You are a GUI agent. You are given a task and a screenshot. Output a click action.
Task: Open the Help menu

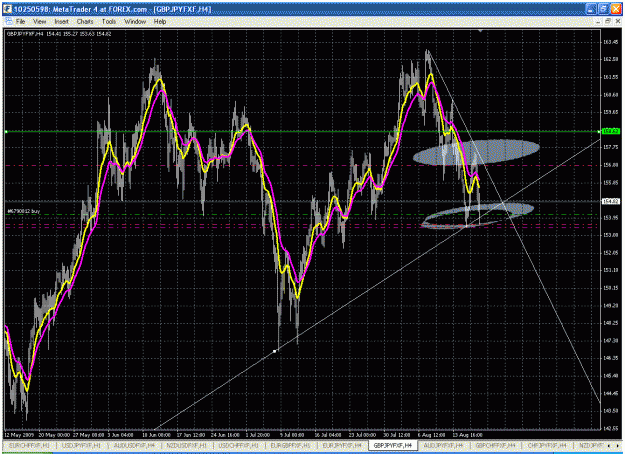click(x=160, y=22)
